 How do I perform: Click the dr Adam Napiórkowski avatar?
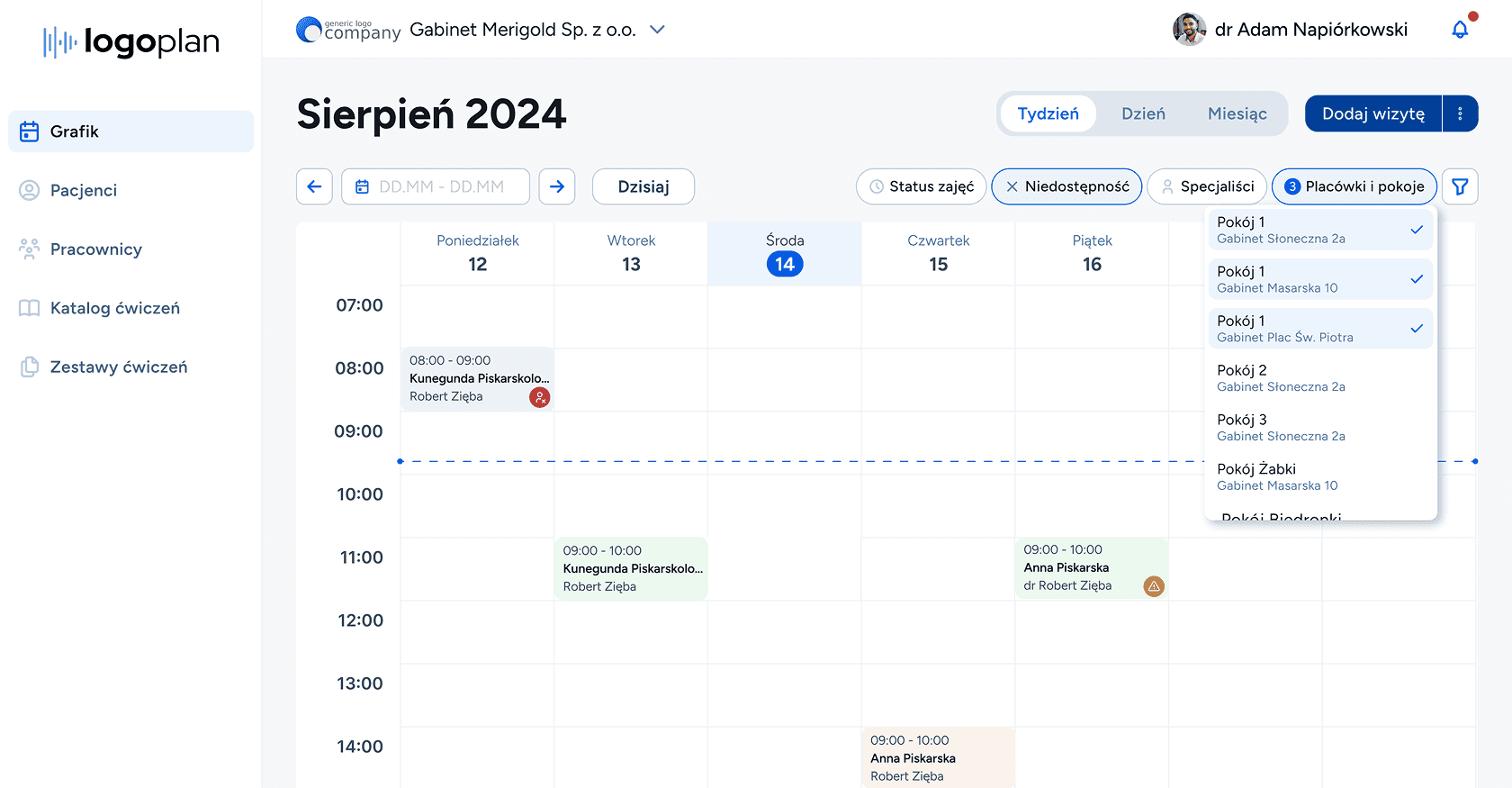(1189, 30)
